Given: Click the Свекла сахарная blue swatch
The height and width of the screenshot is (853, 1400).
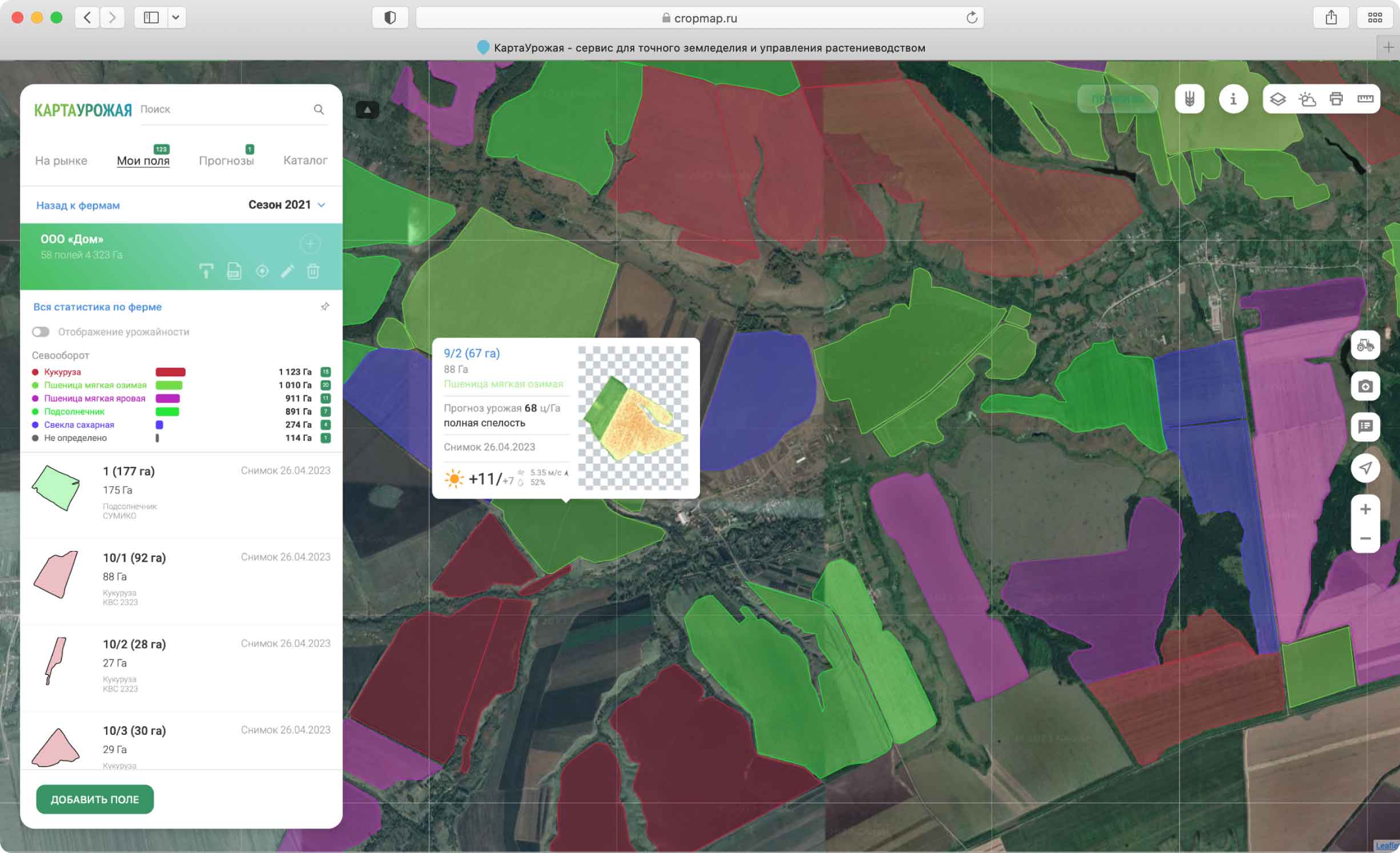Looking at the screenshot, I should [x=159, y=424].
